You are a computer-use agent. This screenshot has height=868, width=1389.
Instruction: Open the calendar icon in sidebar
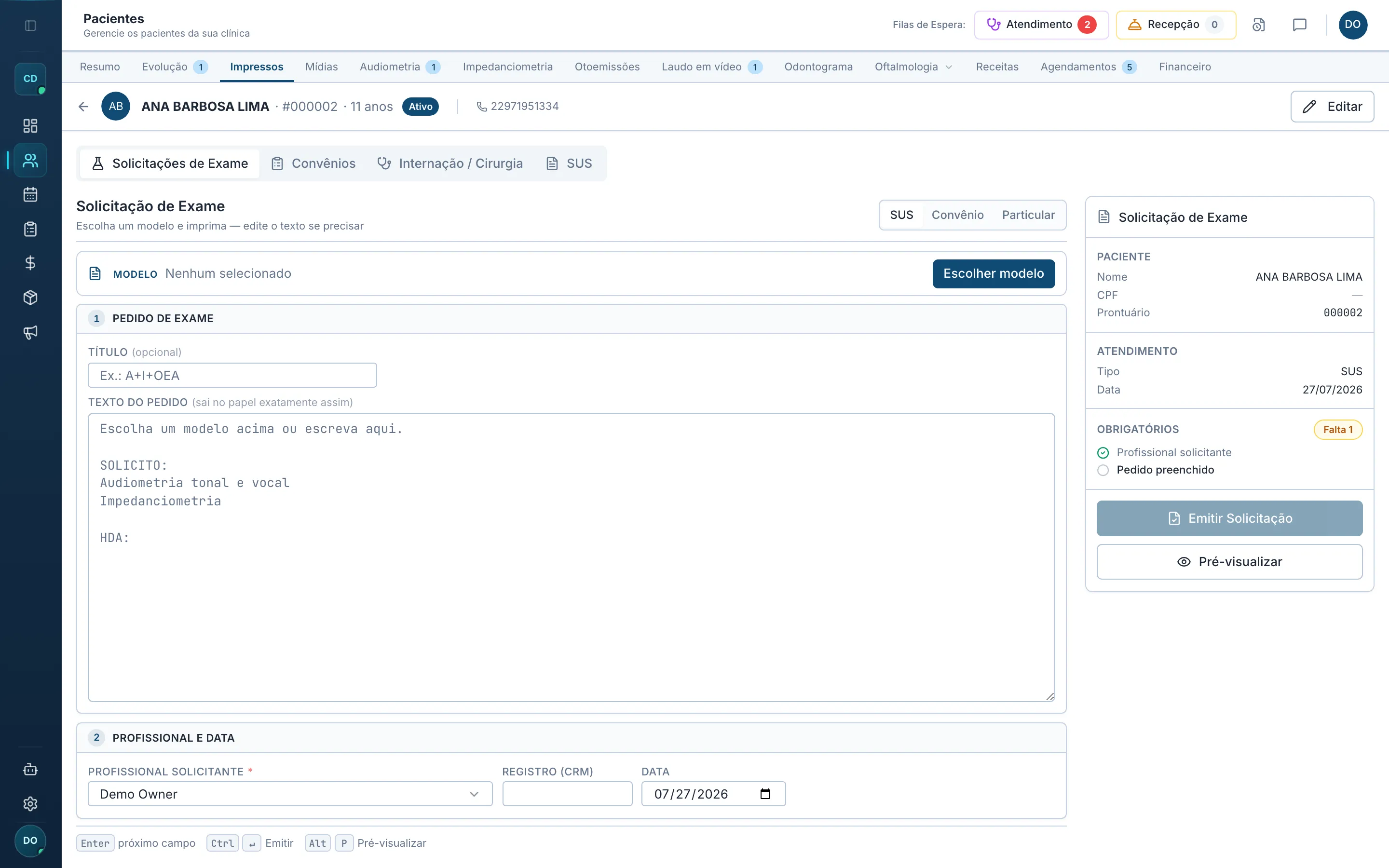pyautogui.click(x=30, y=195)
